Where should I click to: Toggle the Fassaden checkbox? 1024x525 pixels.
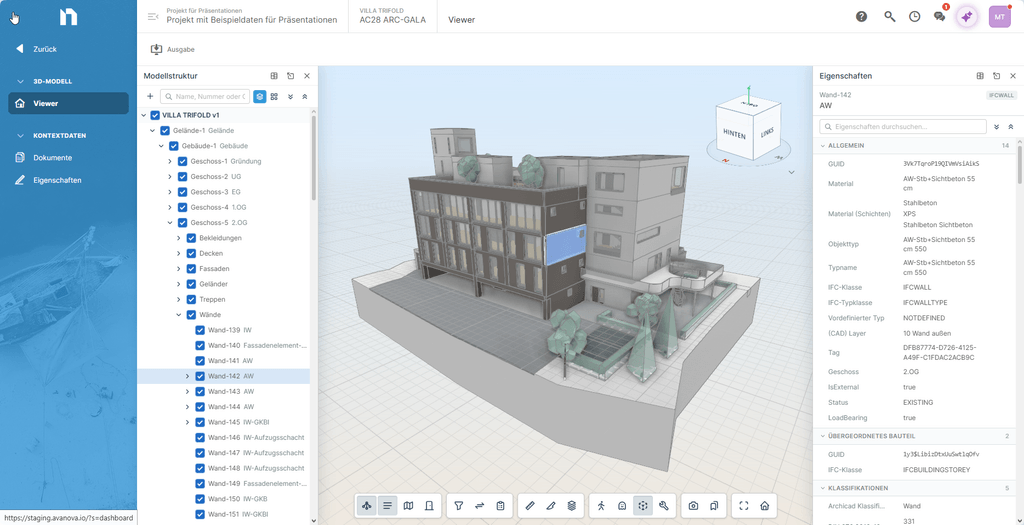[191, 268]
